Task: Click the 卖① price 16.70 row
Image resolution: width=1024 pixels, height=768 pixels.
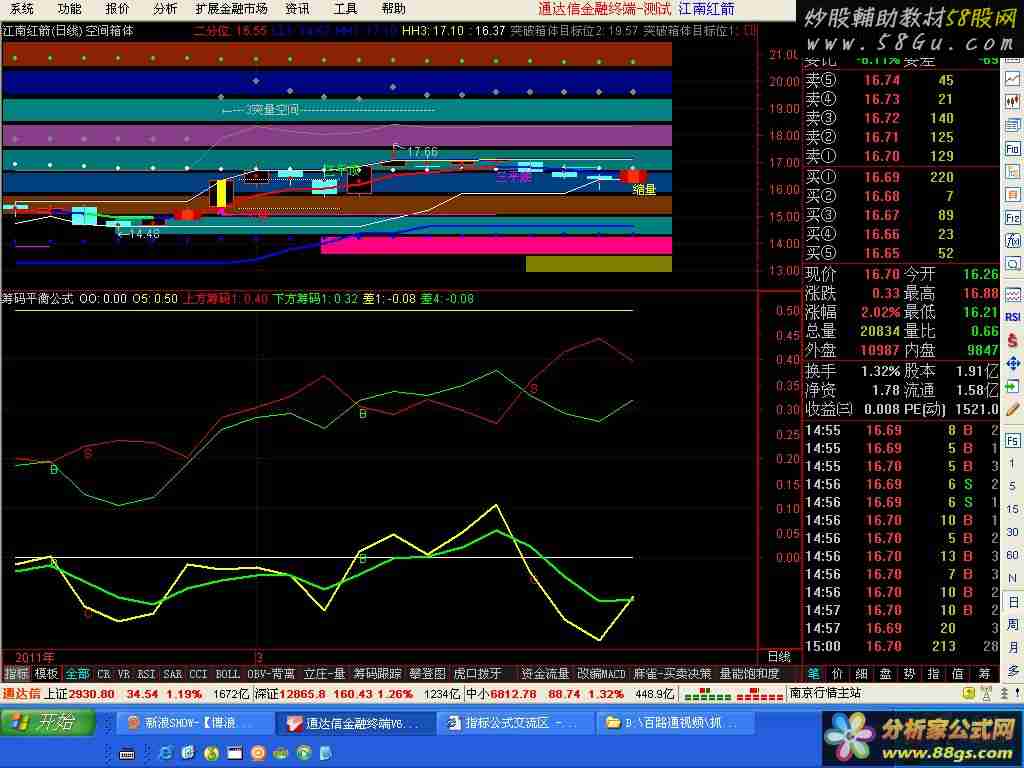Action: (901, 156)
